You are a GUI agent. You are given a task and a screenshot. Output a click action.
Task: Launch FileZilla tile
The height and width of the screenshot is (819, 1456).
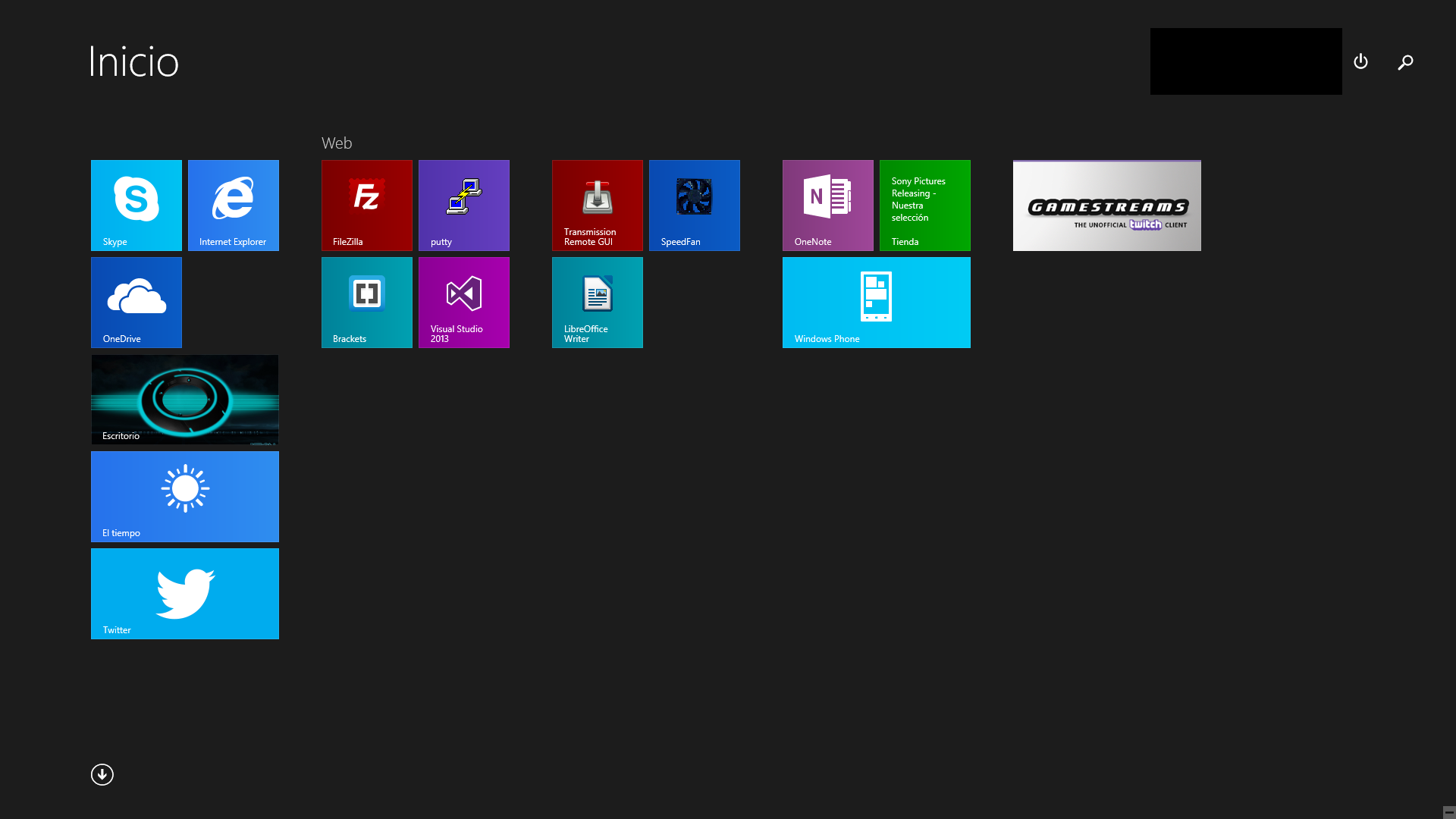(x=367, y=206)
